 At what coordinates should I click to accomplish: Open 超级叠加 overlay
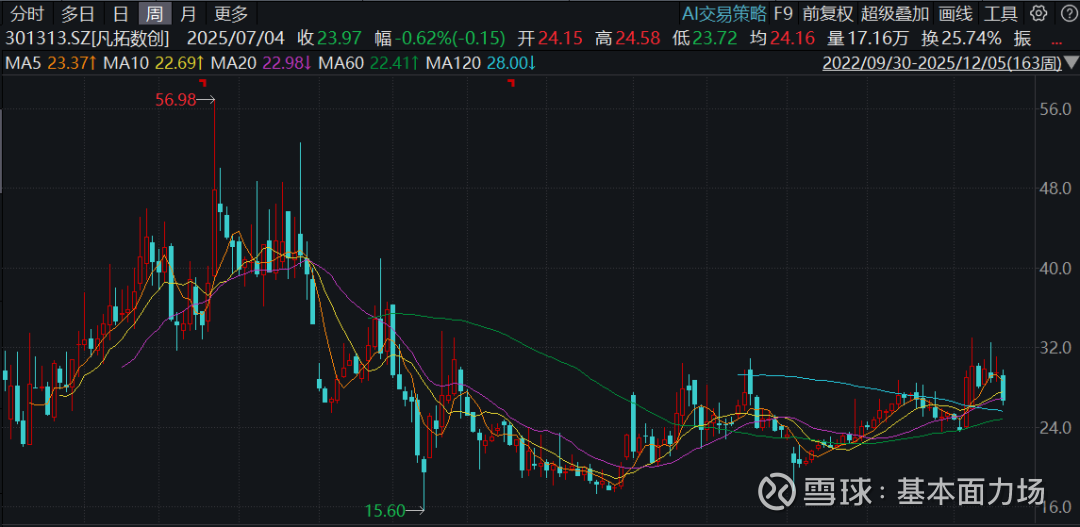tap(895, 13)
